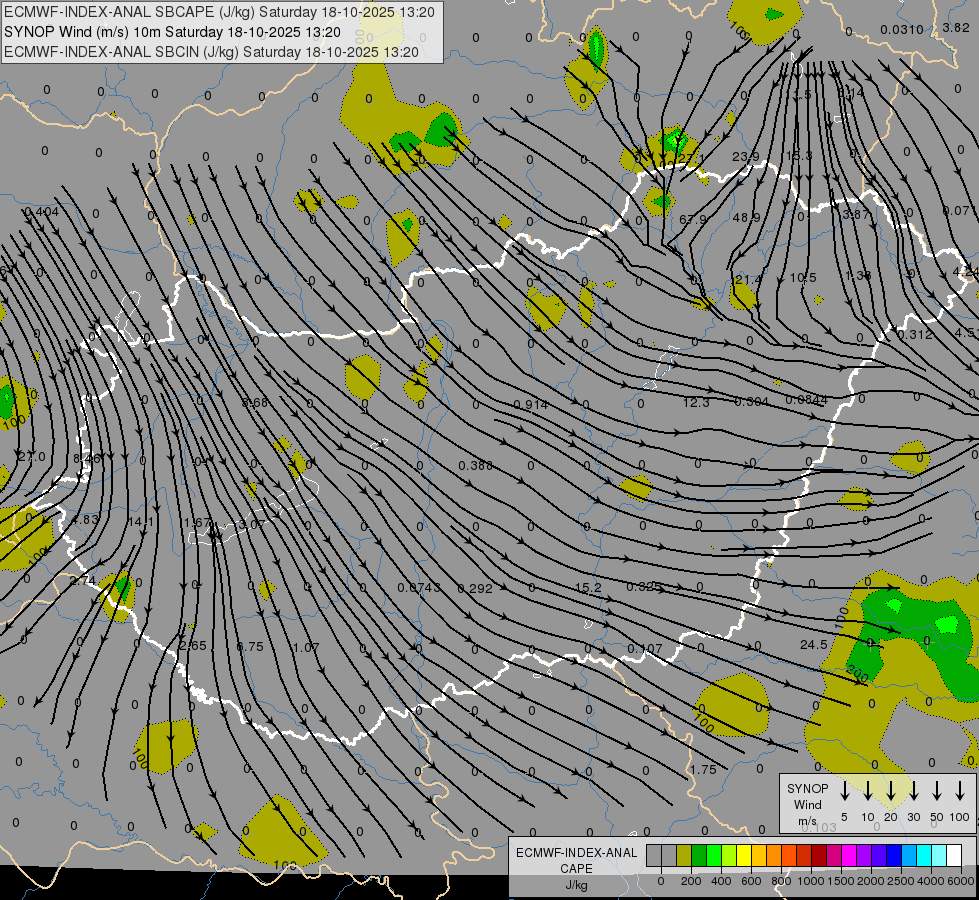Click the 48.9 value on the map
This screenshot has width=979, height=900.
tap(746, 217)
